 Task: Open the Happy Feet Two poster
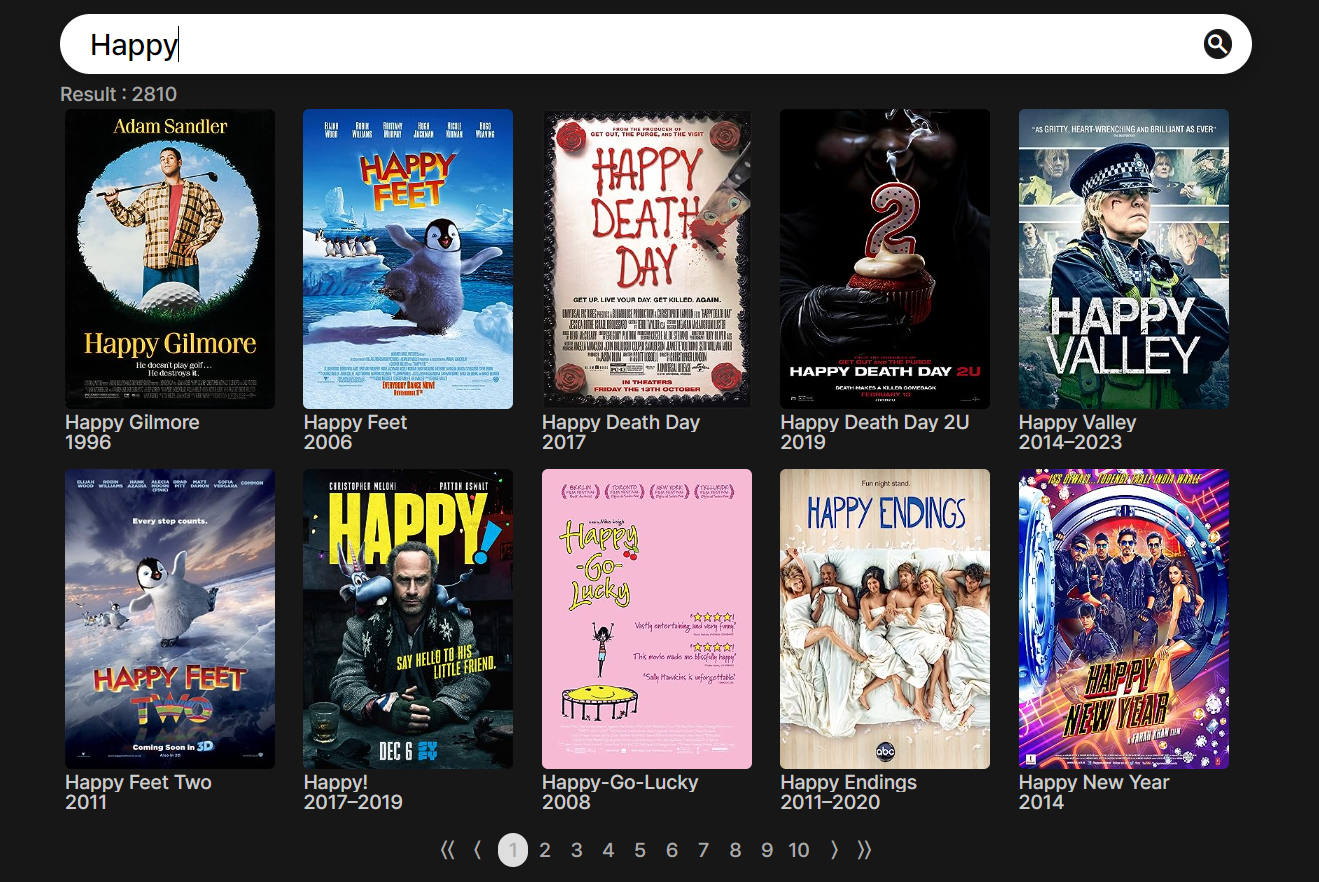170,619
